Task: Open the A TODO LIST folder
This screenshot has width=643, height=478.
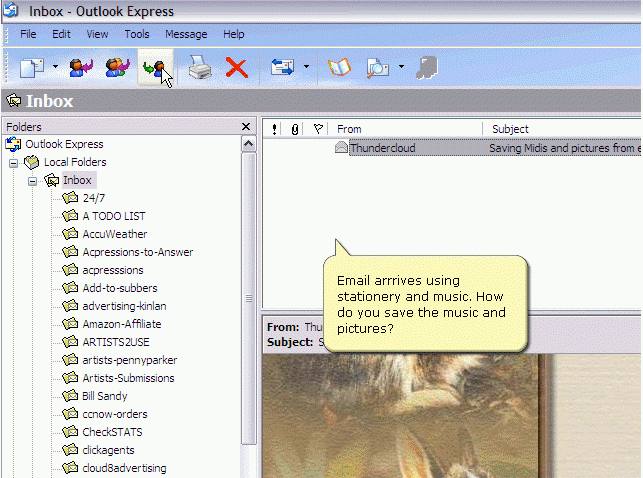Action: pyautogui.click(x=114, y=216)
